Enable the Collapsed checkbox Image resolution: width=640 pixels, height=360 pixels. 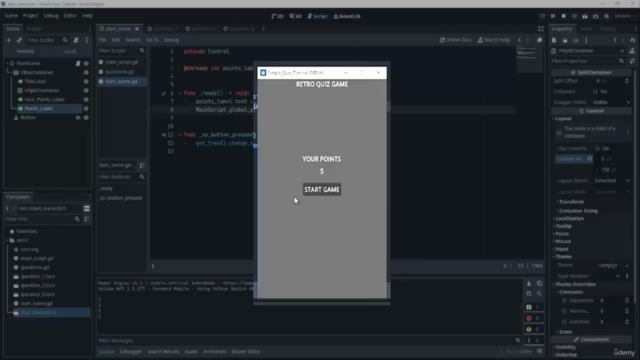coord(596,91)
